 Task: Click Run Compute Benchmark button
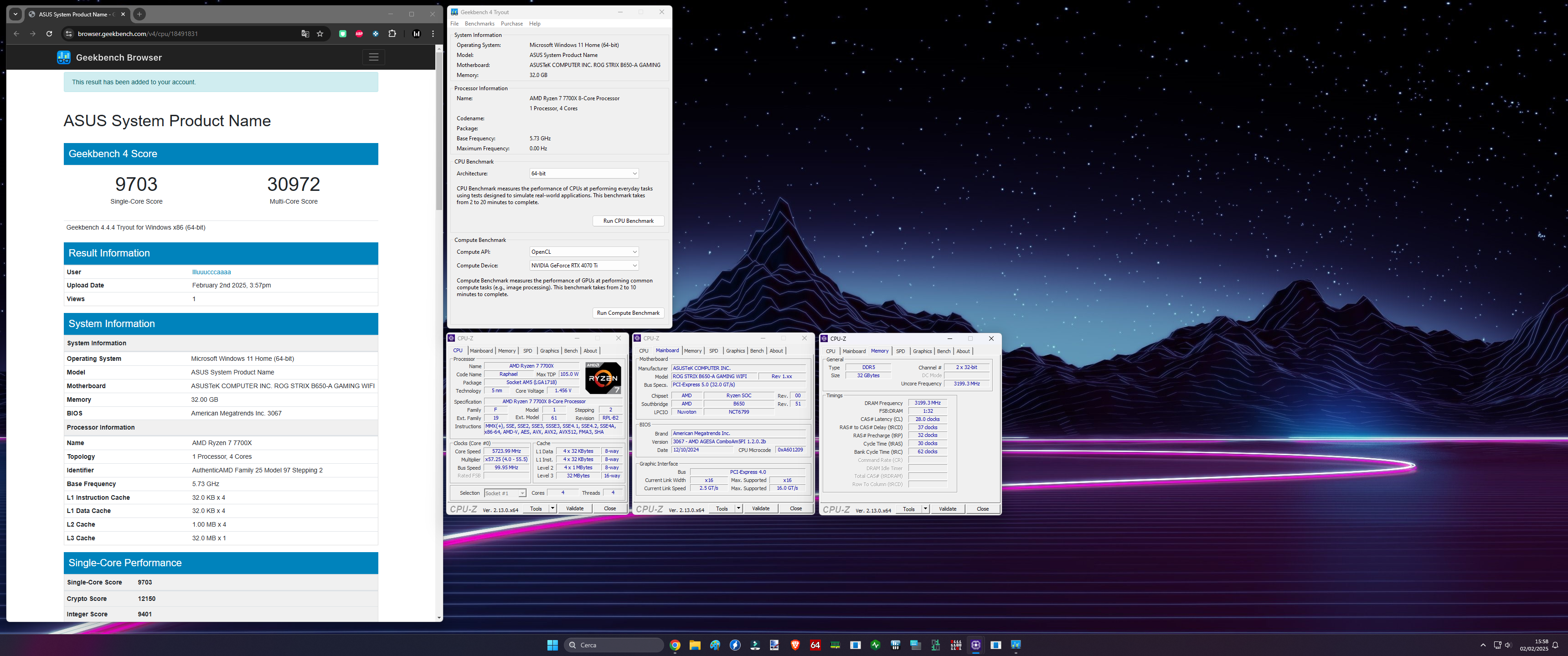[x=628, y=313]
